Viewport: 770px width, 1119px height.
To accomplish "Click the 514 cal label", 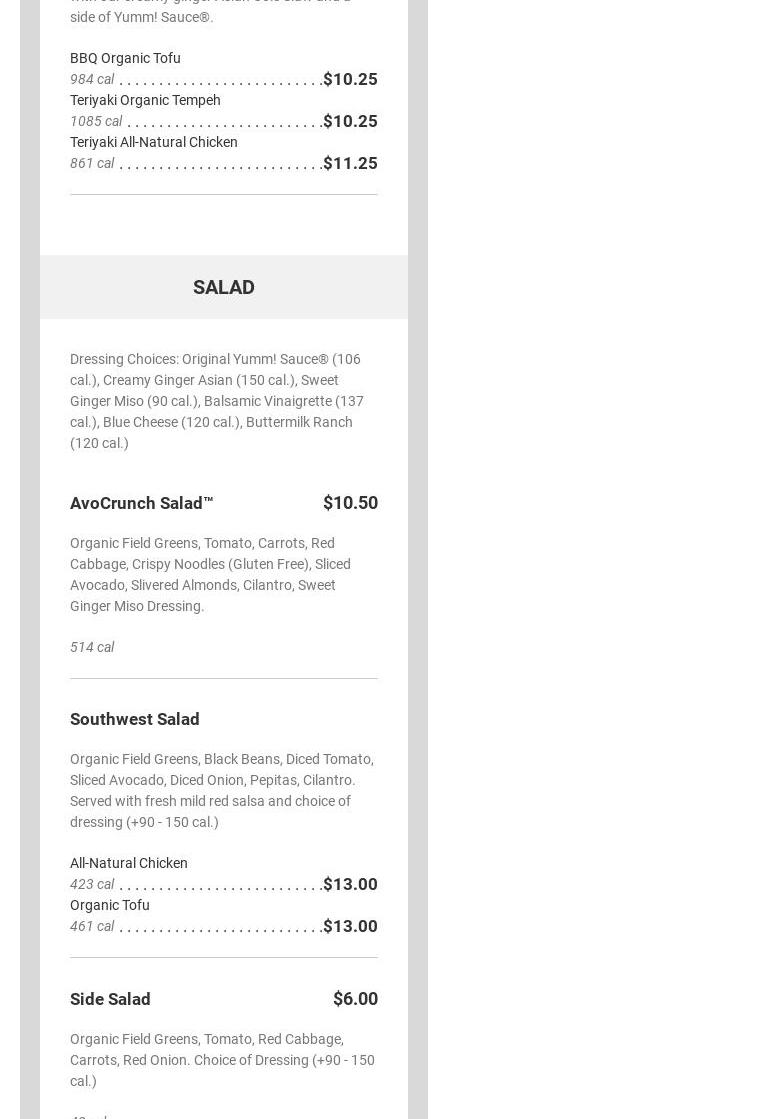I will [x=92, y=647].
